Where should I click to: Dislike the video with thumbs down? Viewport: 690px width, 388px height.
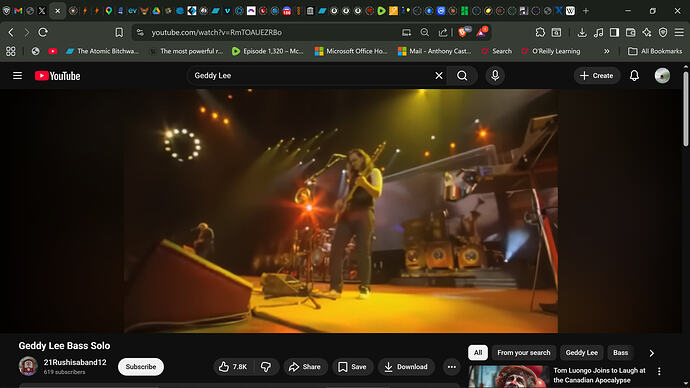266,366
